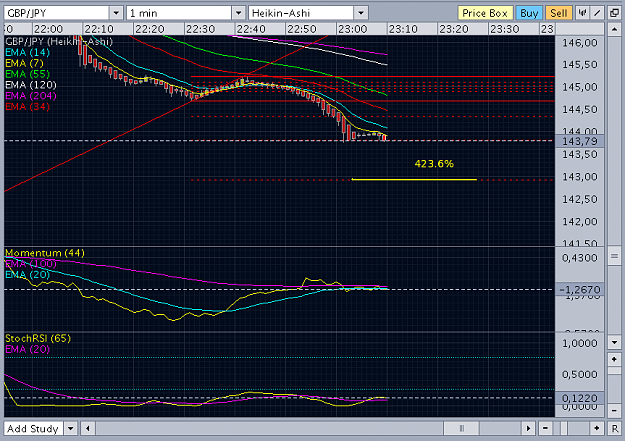The width and height of the screenshot is (625, 441).
Task: Click the horizontal scroll right arrow
Action: (x=529, y=429)
